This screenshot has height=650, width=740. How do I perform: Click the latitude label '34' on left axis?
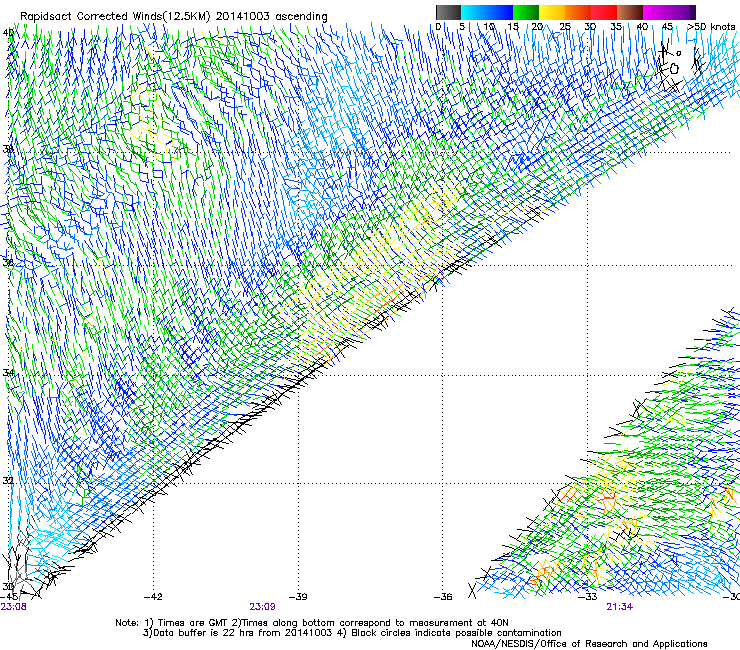8,372
